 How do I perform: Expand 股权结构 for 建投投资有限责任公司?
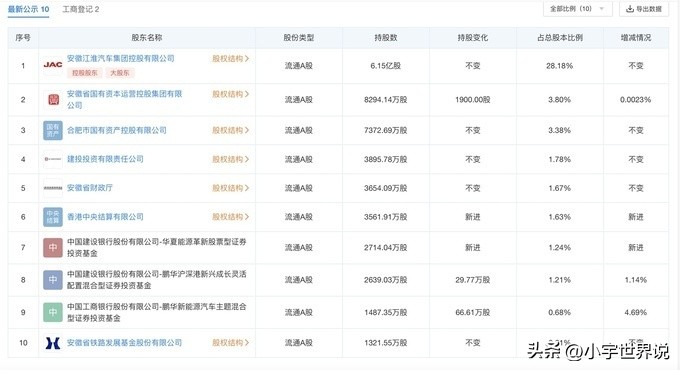click(230, 159)
